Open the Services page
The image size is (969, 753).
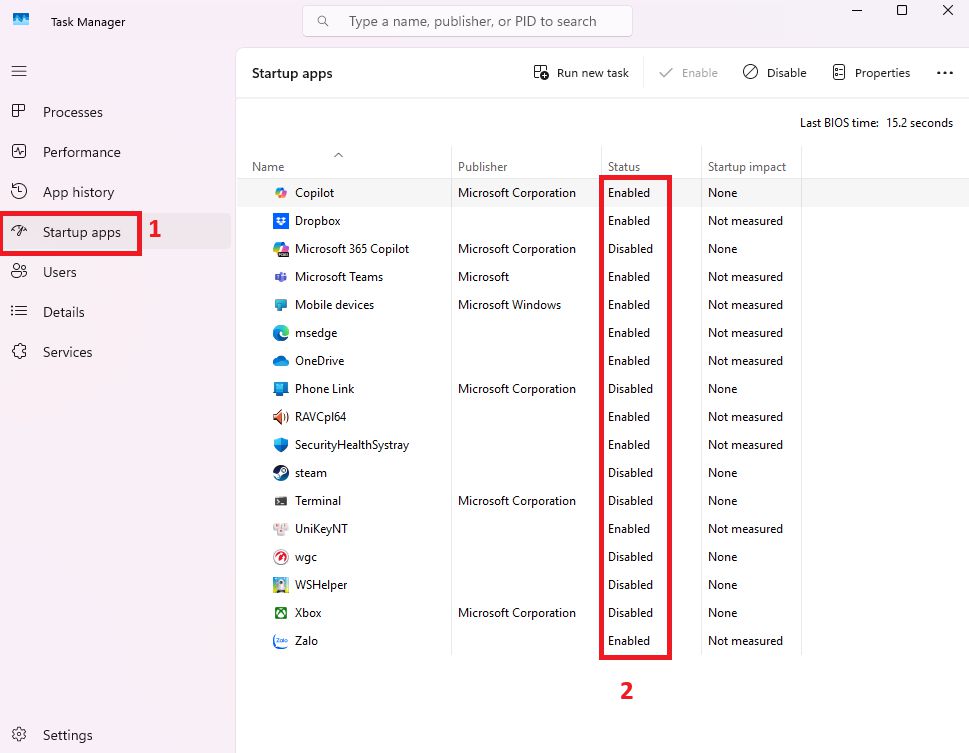[67, 352]
